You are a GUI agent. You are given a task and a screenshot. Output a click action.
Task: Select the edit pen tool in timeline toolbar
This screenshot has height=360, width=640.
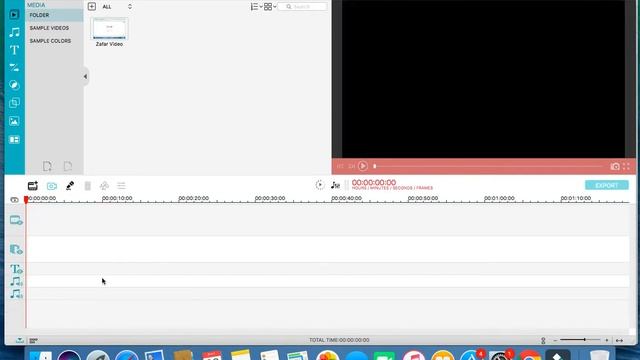point(70,186)
